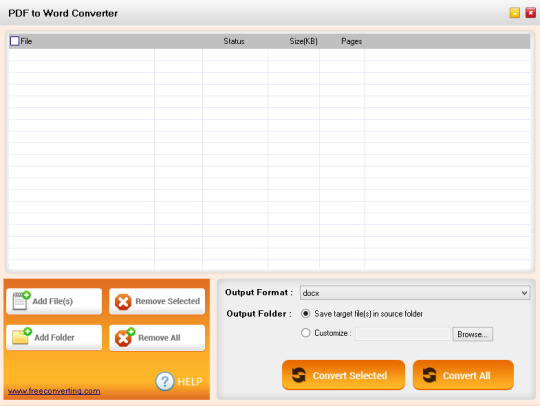Click the Convert All button
This screenshot has height=406, width=540.
463,375
